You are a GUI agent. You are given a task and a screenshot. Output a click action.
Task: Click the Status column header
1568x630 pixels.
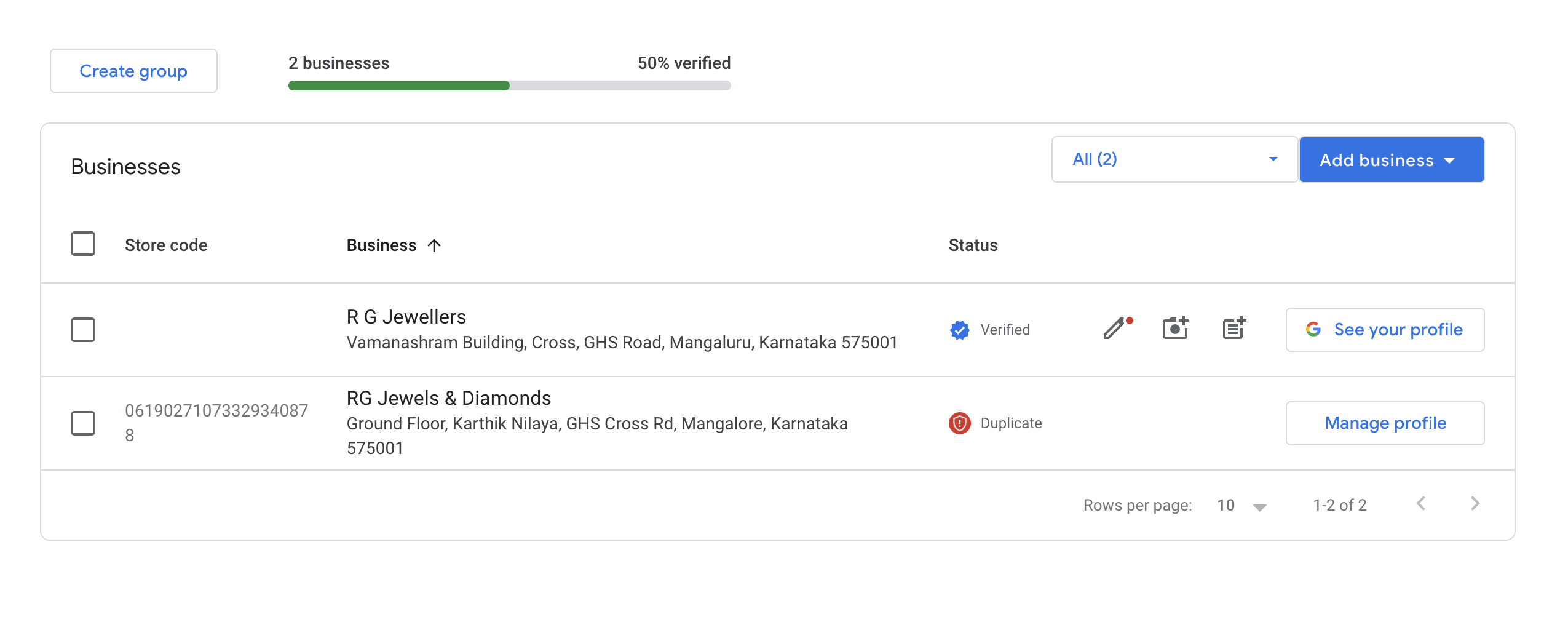tap(973, 245)
